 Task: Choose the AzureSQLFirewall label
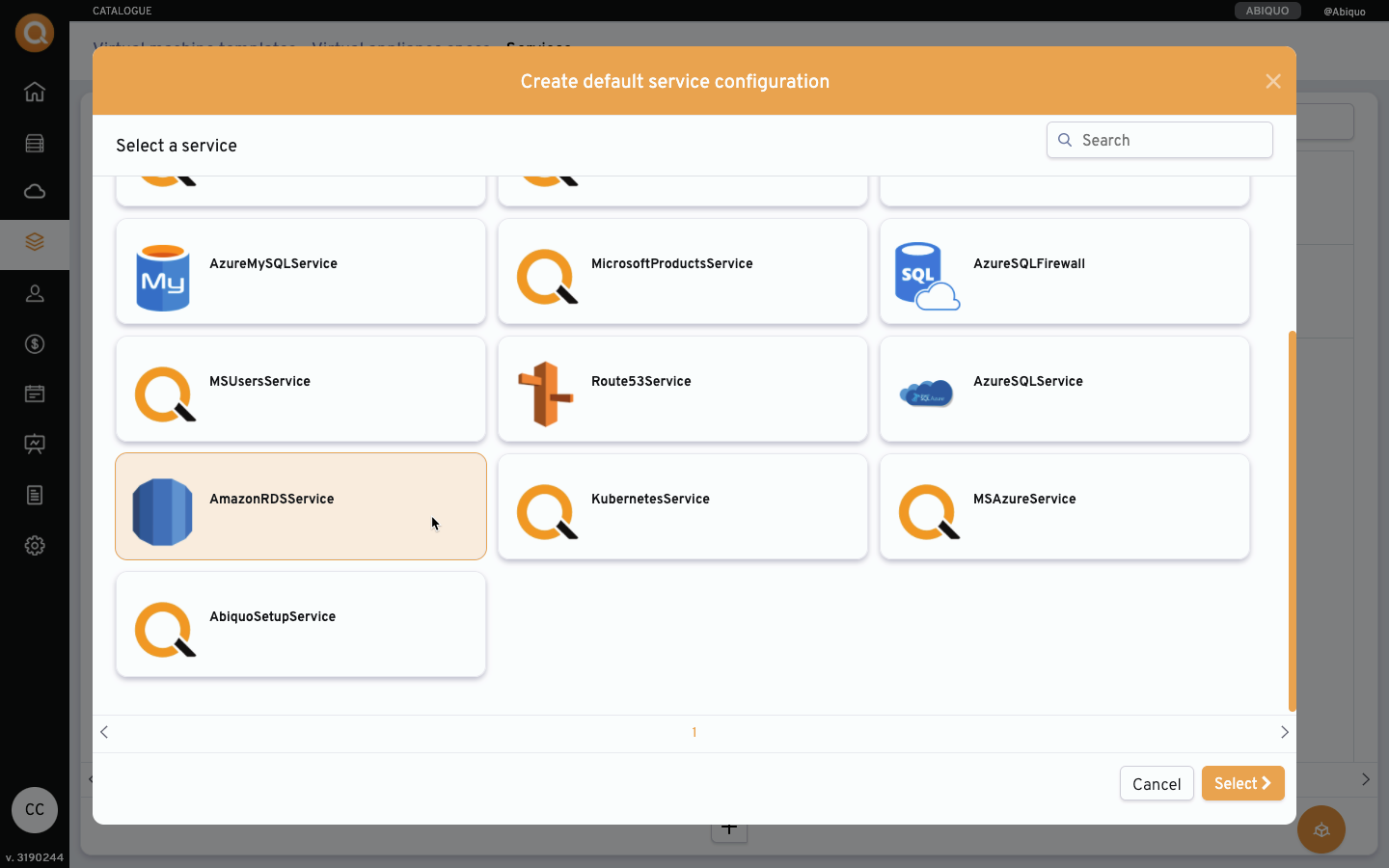click(1029, 263)
